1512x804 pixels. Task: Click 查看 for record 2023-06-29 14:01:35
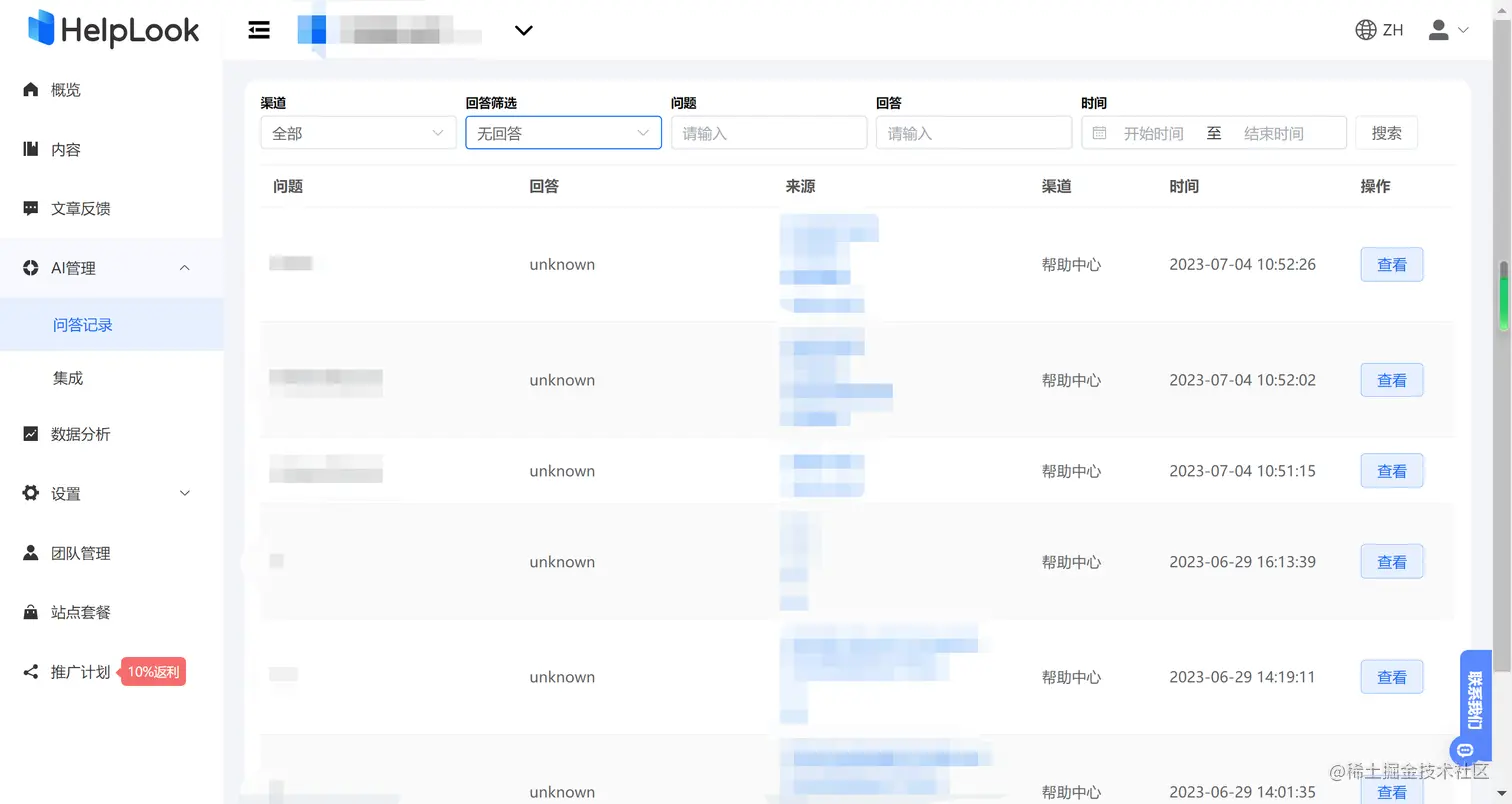(x=1392, y=791)
